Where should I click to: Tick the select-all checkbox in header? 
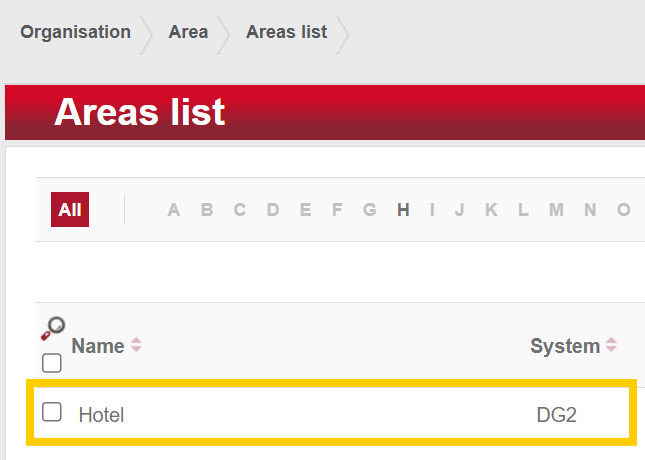pos(52,363)
